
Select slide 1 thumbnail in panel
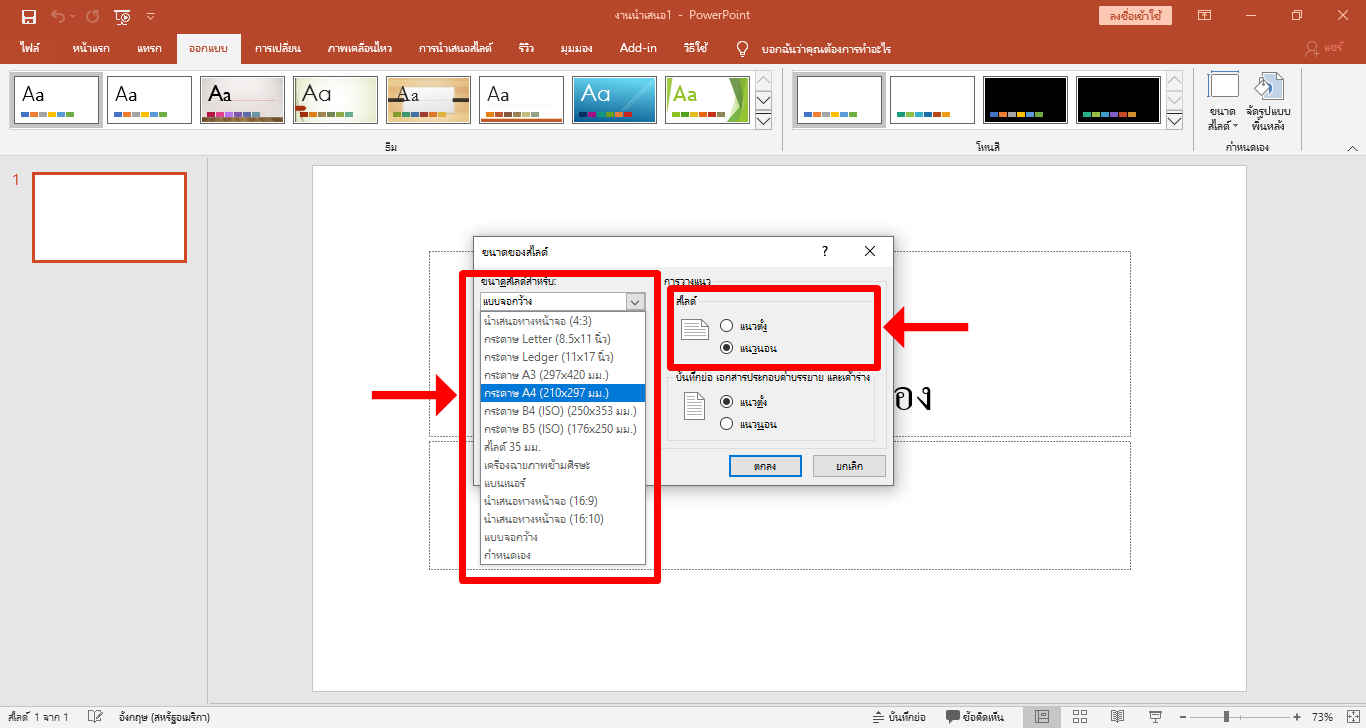coord(109,217)
